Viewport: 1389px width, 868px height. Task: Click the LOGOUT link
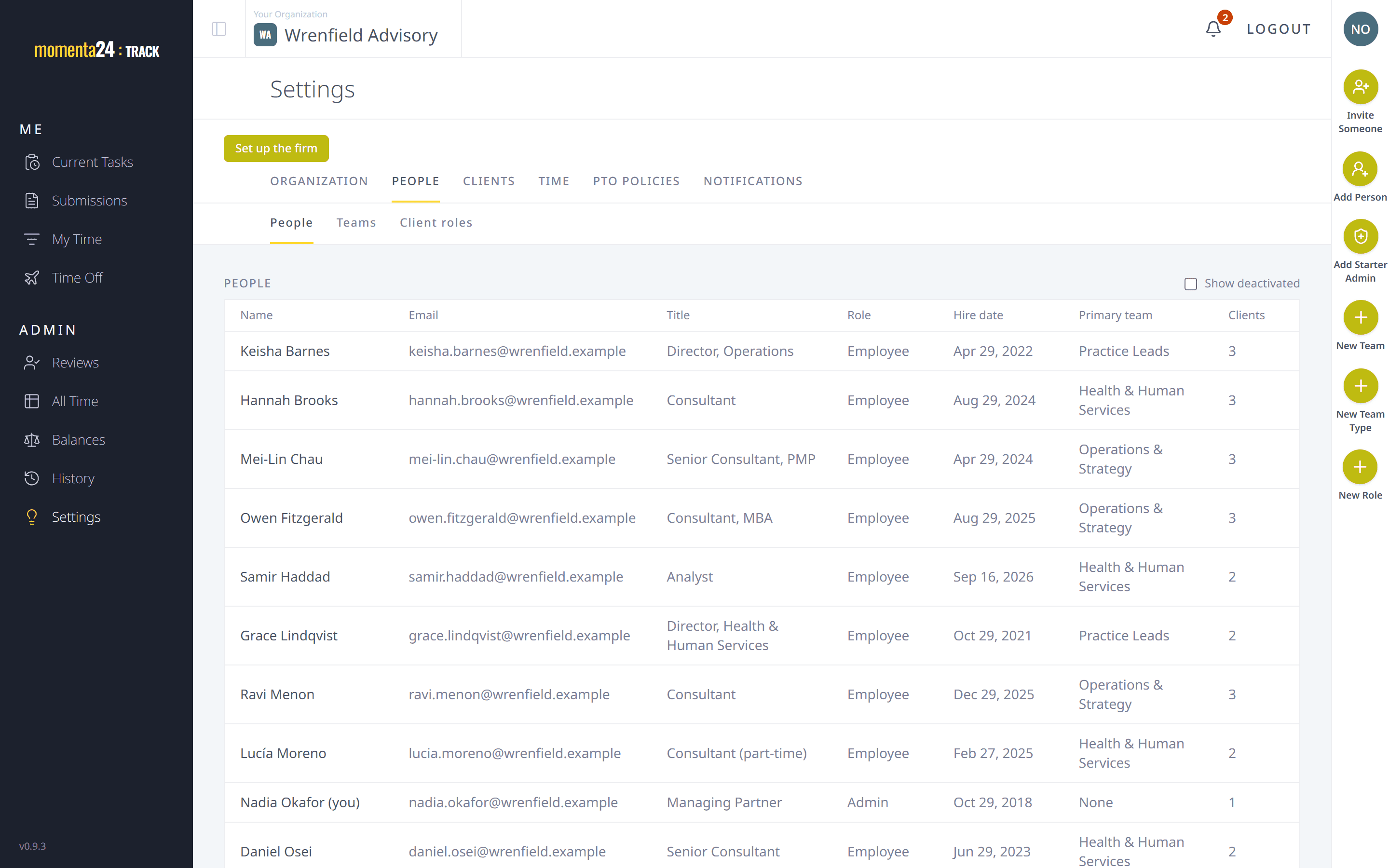pos(1278,29)
